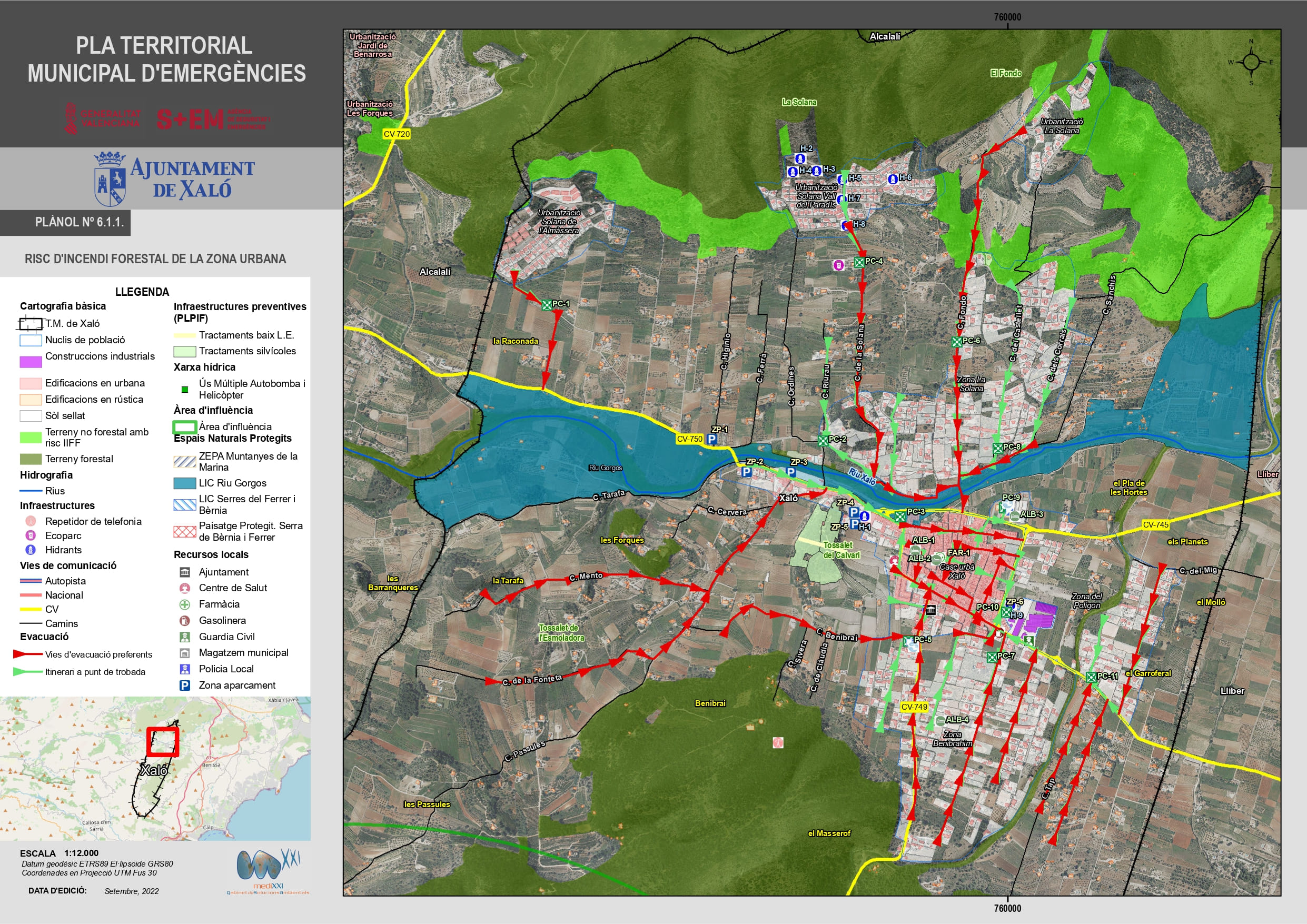1307x924 pixels.
Task: Click the red square on the locator map
Action: click(x=163, y=742)
